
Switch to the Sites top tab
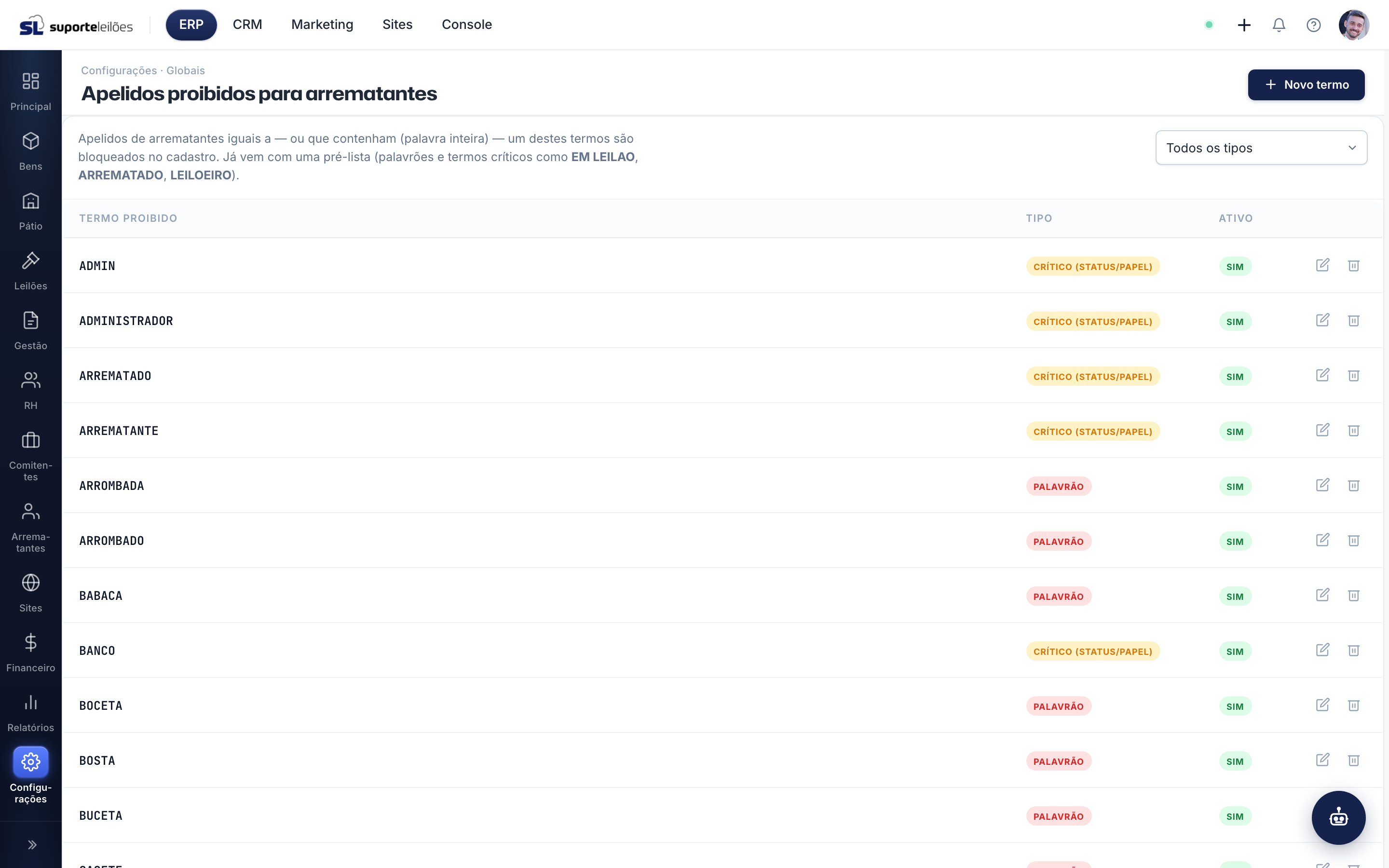click(397, 25)
